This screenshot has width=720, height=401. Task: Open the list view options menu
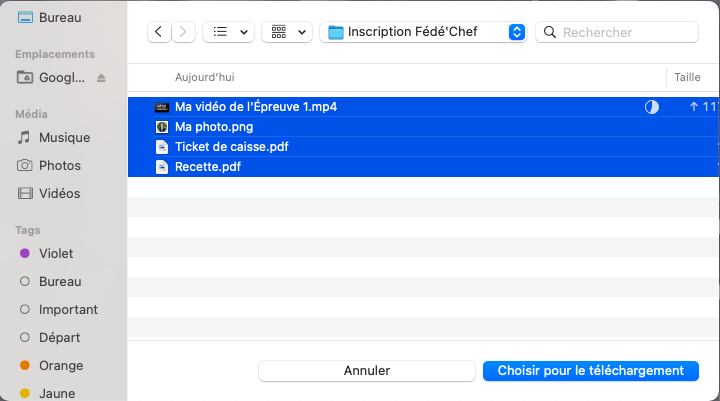(228, 32)
